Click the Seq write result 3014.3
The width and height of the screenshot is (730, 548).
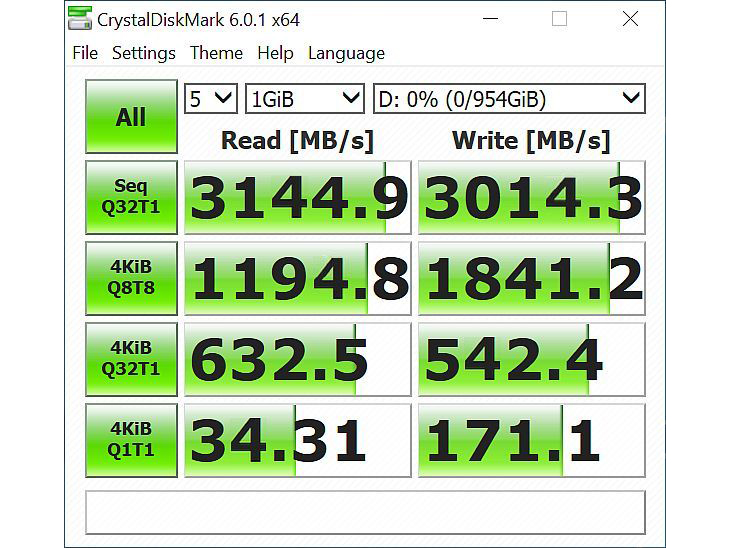pyautogui.click(x=532, y=197)
